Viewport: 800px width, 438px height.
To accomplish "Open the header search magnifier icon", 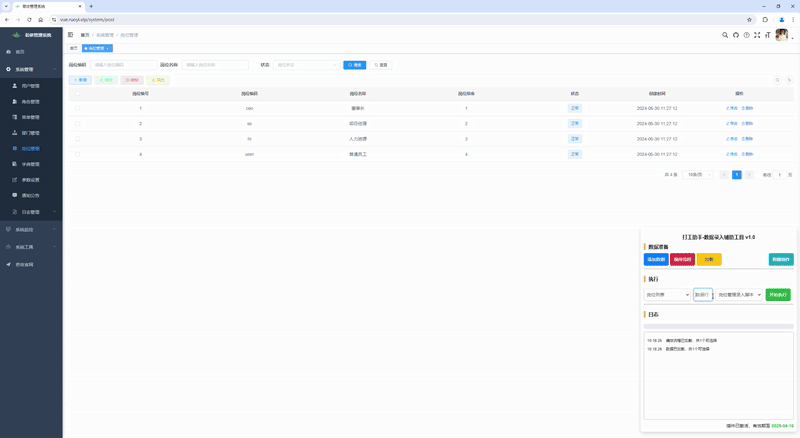I will (725, 35).
